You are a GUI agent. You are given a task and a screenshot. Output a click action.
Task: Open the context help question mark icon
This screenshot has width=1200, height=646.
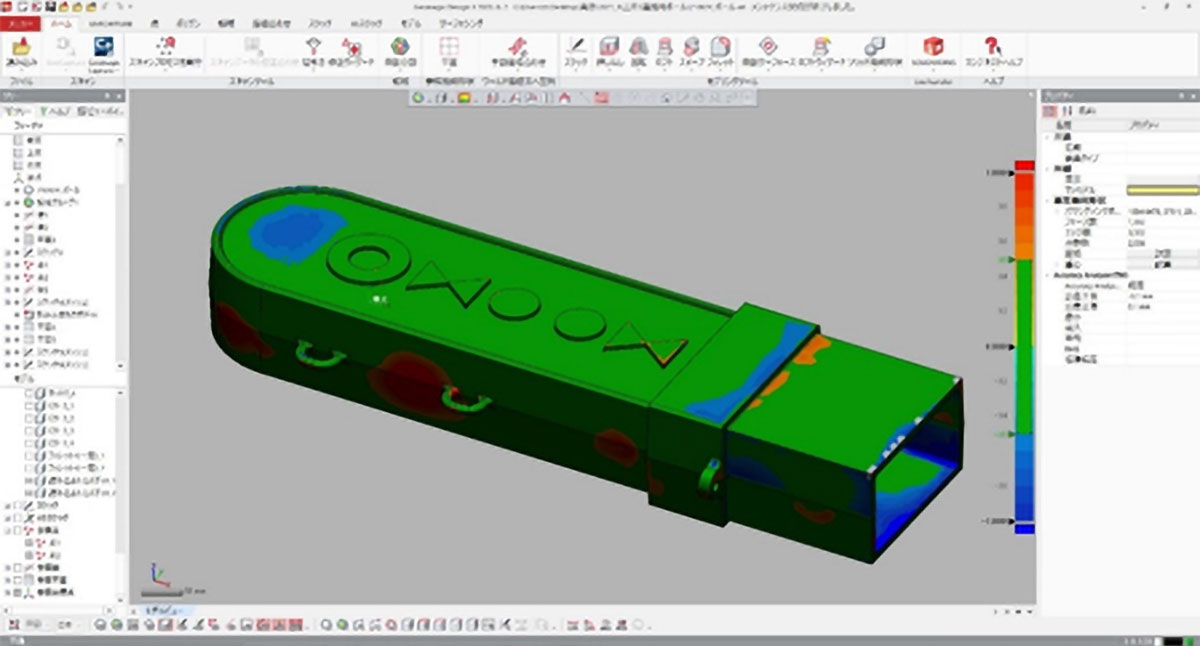992,47
